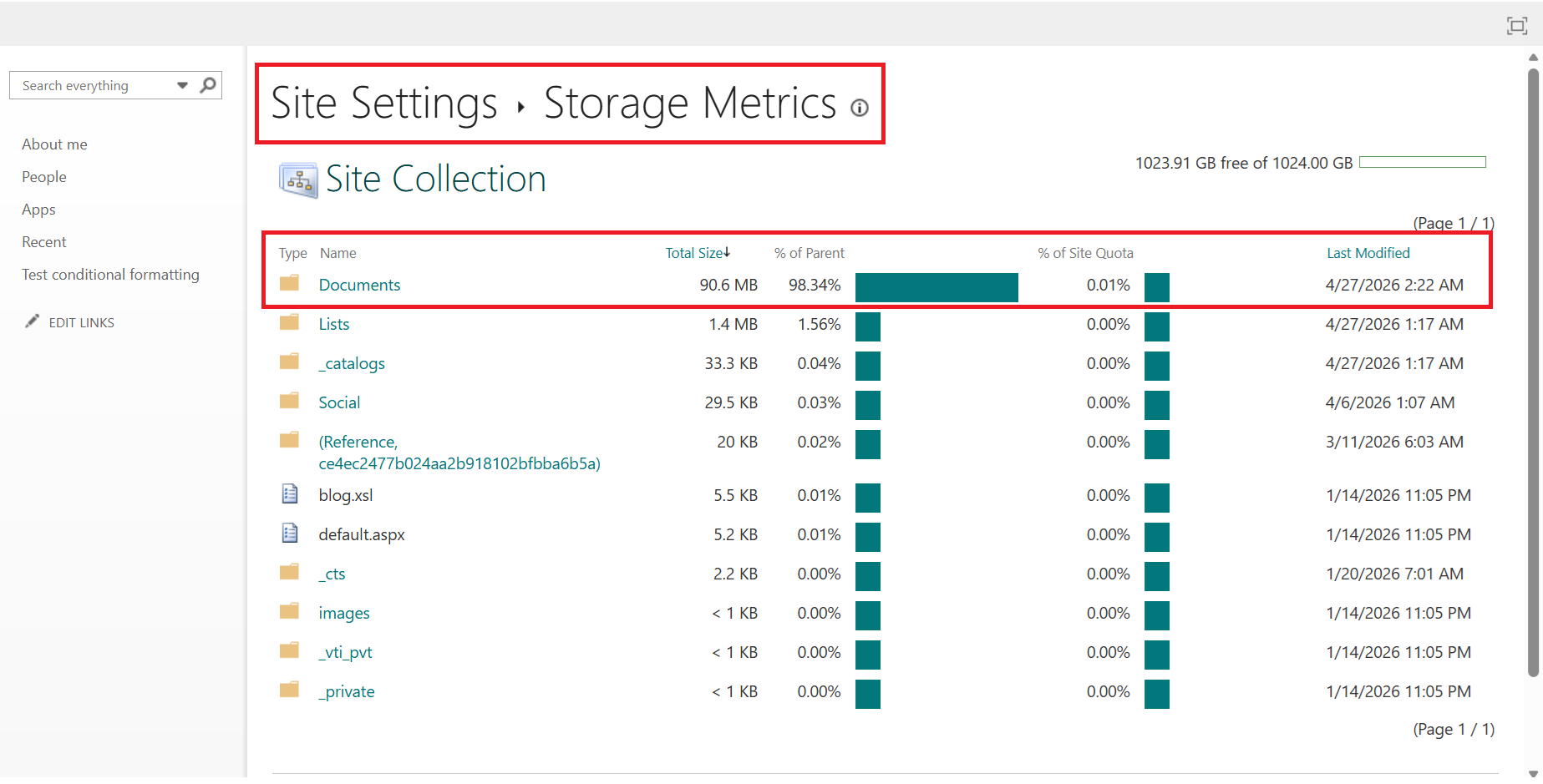Open the images folder link
Viewport: 1543px width, 784px height.
click(344, 613)
